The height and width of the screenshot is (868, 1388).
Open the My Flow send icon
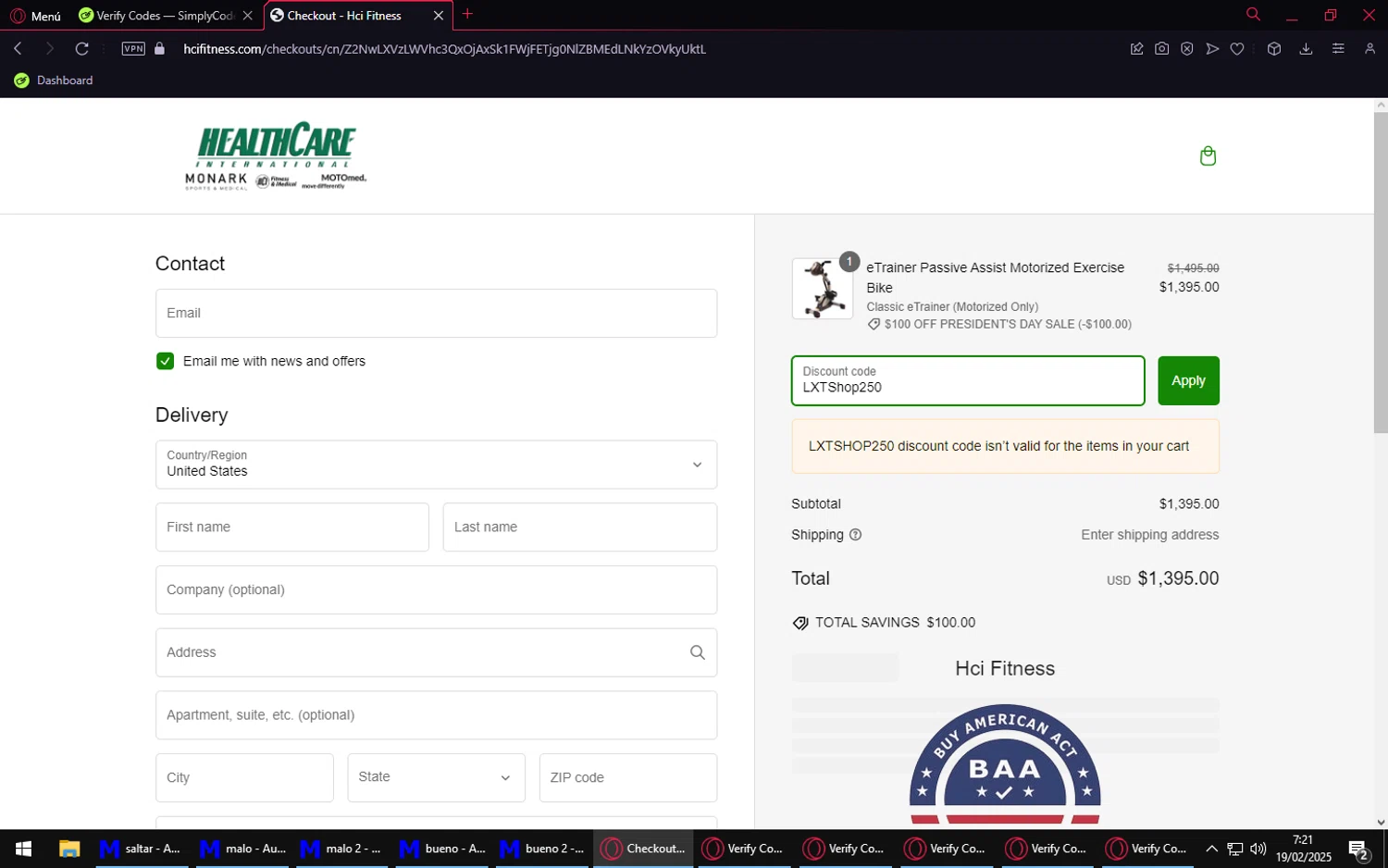click(x=1212, y=49)
